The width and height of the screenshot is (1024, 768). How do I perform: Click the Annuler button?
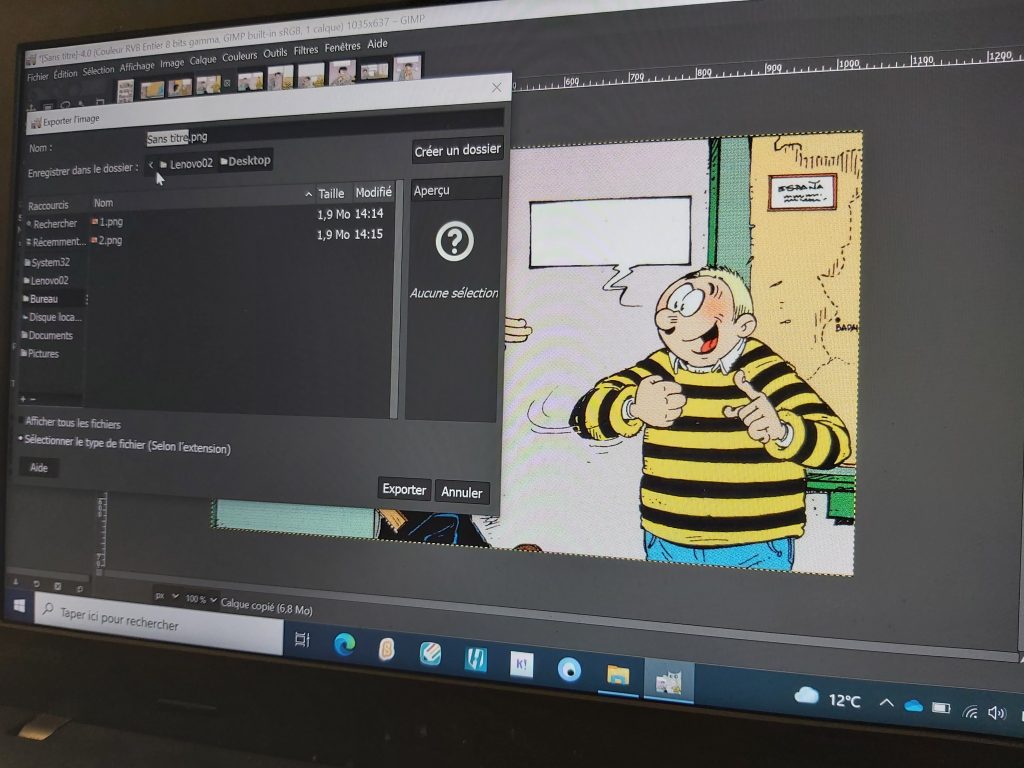click(x=462, y=492)
